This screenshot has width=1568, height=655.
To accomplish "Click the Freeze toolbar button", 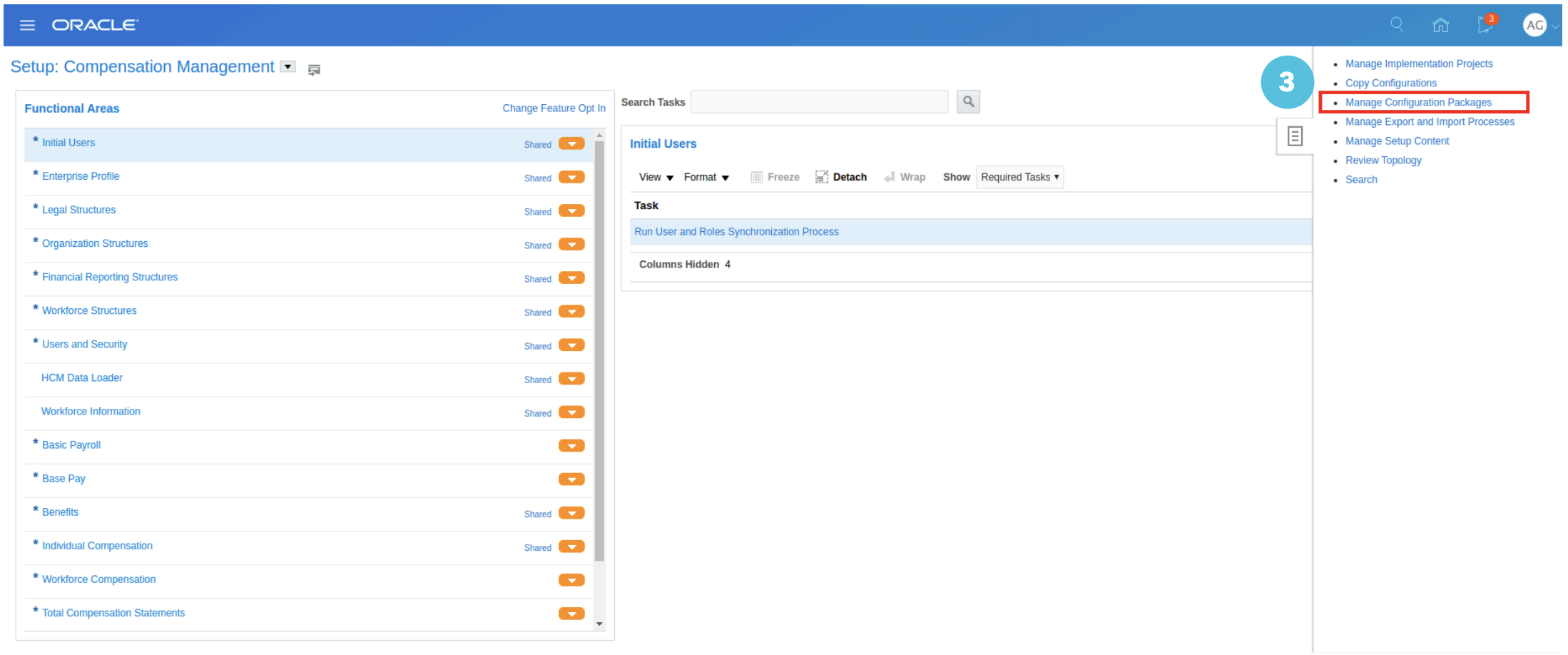I will [775, 177].
